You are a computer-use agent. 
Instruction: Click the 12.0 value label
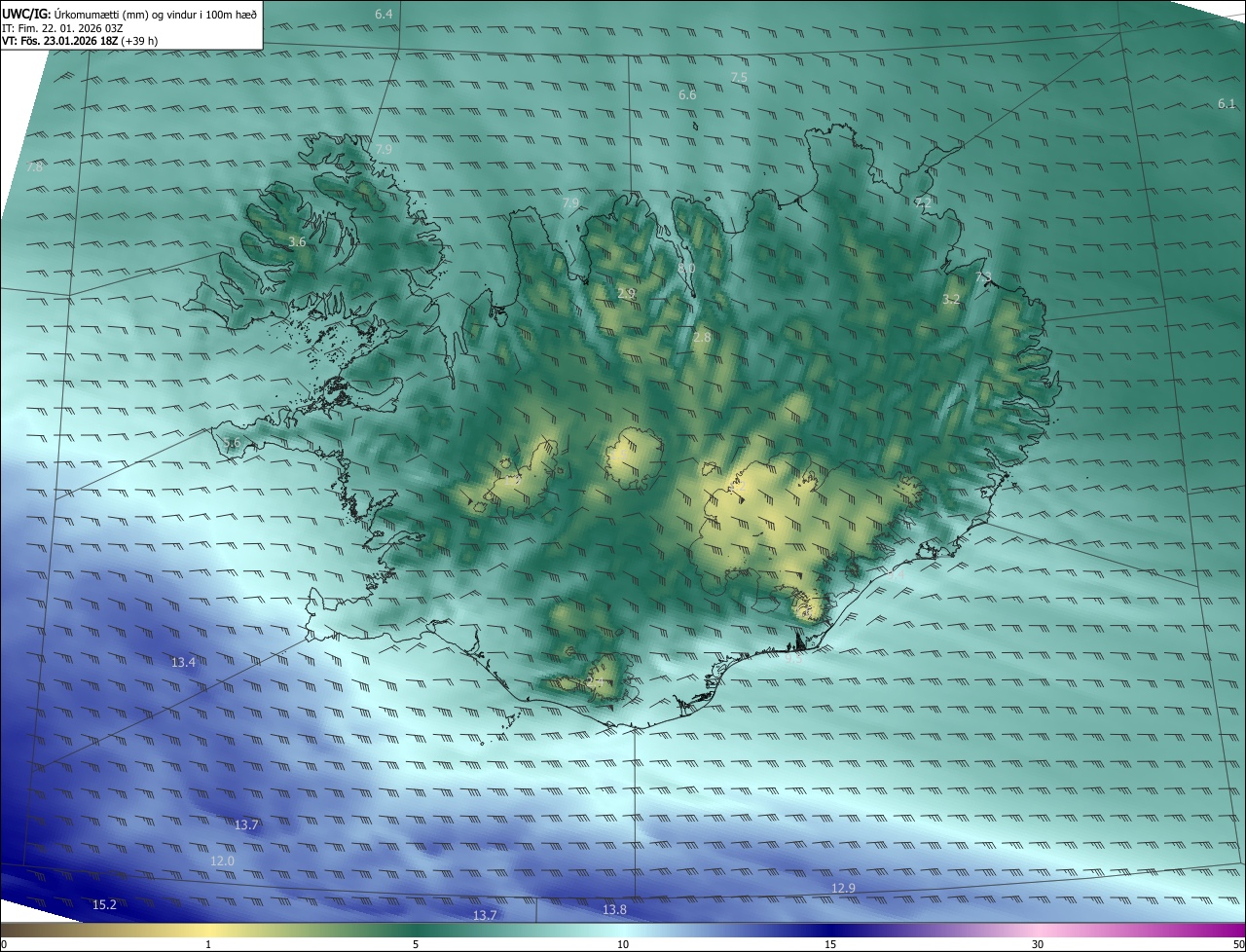pyautogui.click(x=222, y=861)
